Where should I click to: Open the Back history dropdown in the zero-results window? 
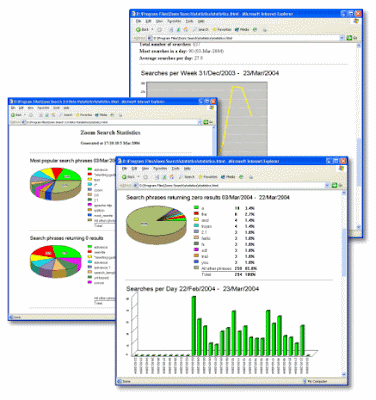138,177
